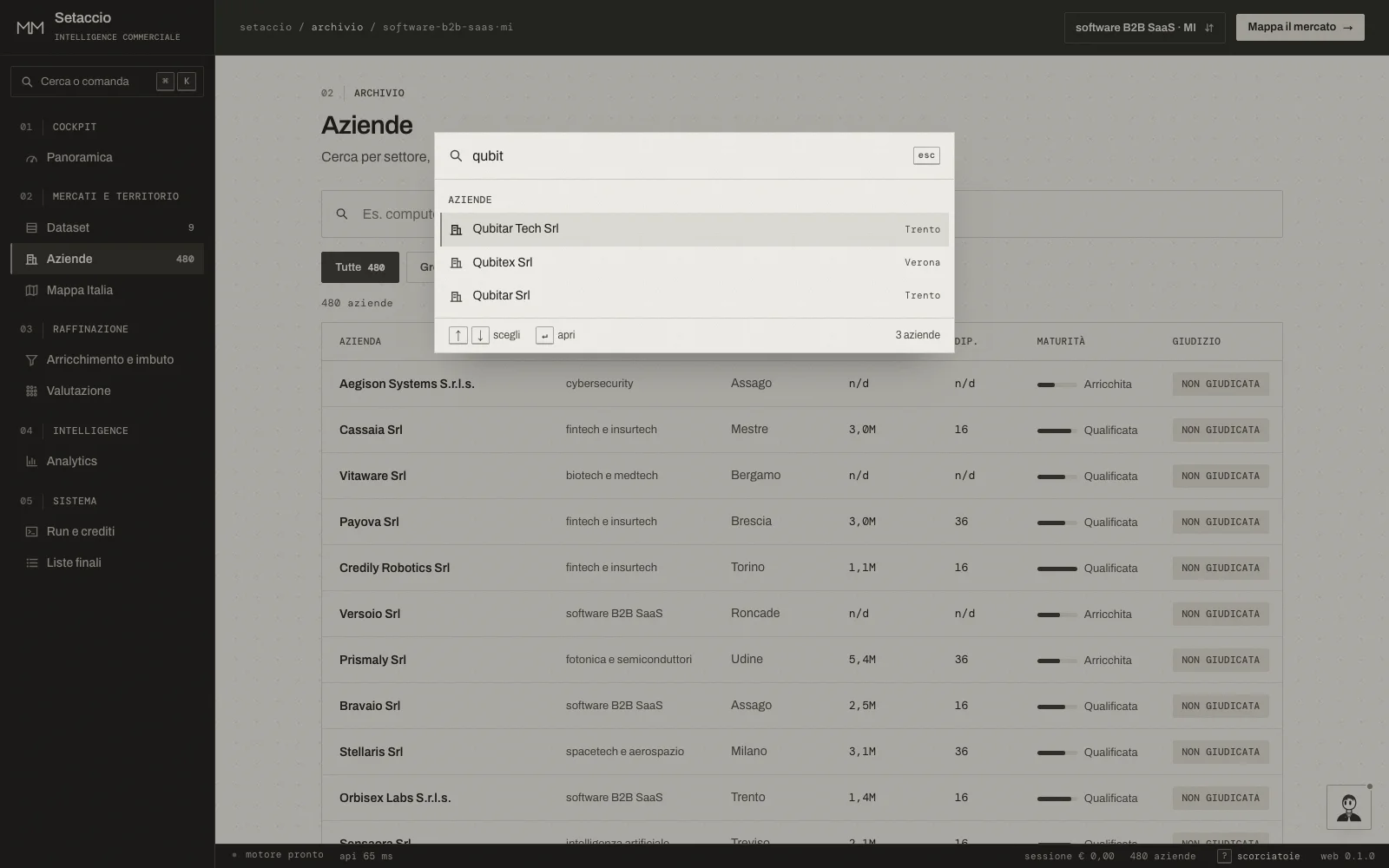Click the building icon beside Qubitar Tech Srl
The image size is (1389, 868).
tap(456, 229)
